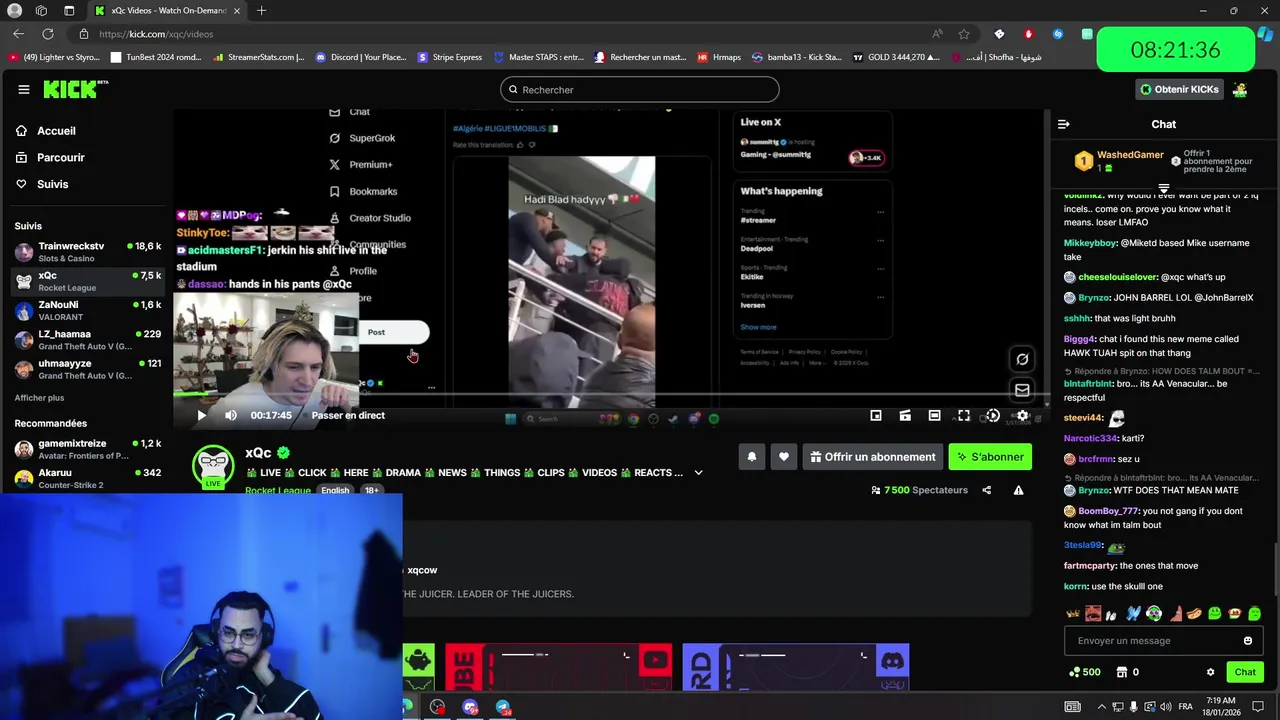Click the S'abonner button
Image resolution: width=1280 pixels, height=720 pixels.
(990, 457)
